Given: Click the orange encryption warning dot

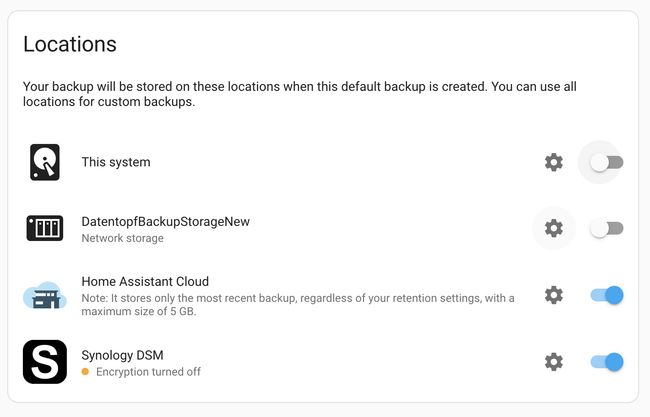Looking at the screenshot, I should click(85, 371).
